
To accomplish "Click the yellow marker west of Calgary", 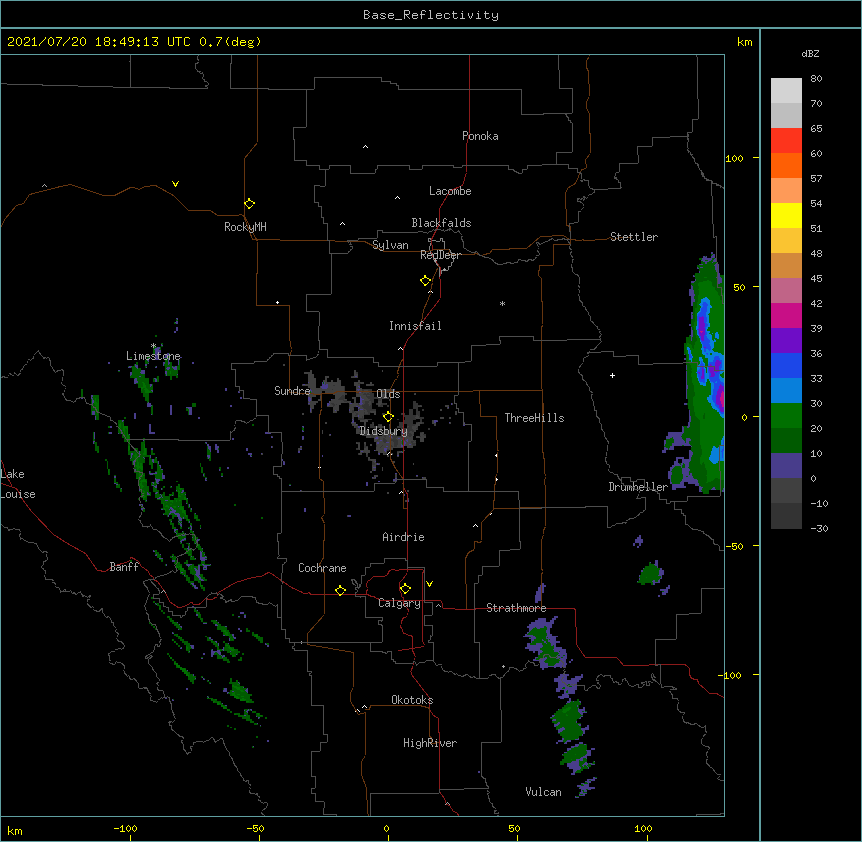I will [x=340, y=590].
